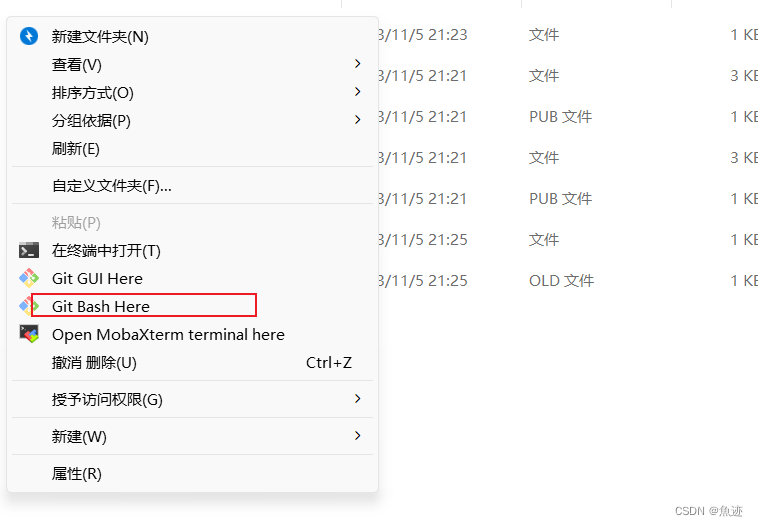This screenshot has width=758, height=526.
Task: Choose 刷新(E) to refresh the folder
Action: click(x=192, y=148)
